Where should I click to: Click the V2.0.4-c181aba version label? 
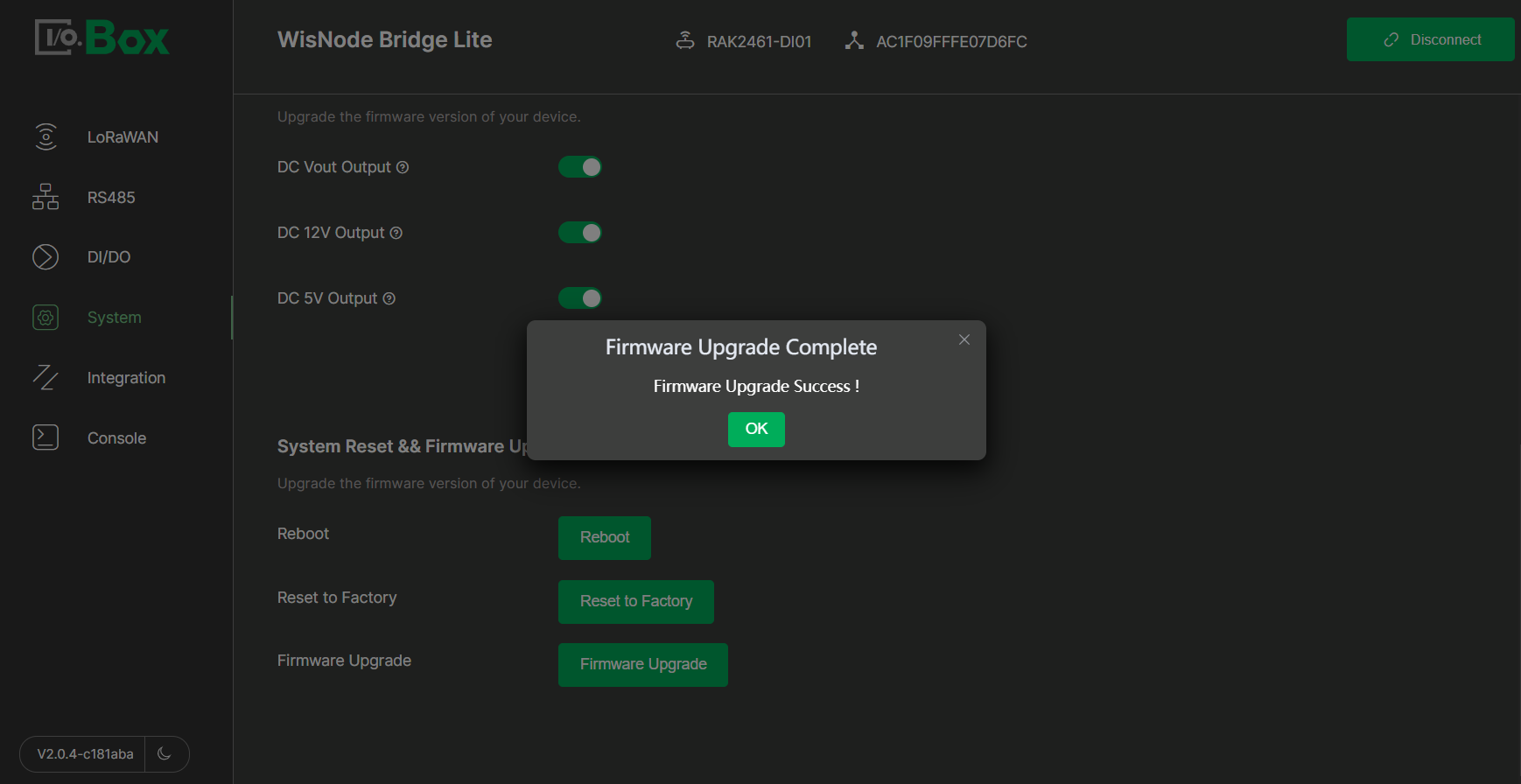coord(85,754)
